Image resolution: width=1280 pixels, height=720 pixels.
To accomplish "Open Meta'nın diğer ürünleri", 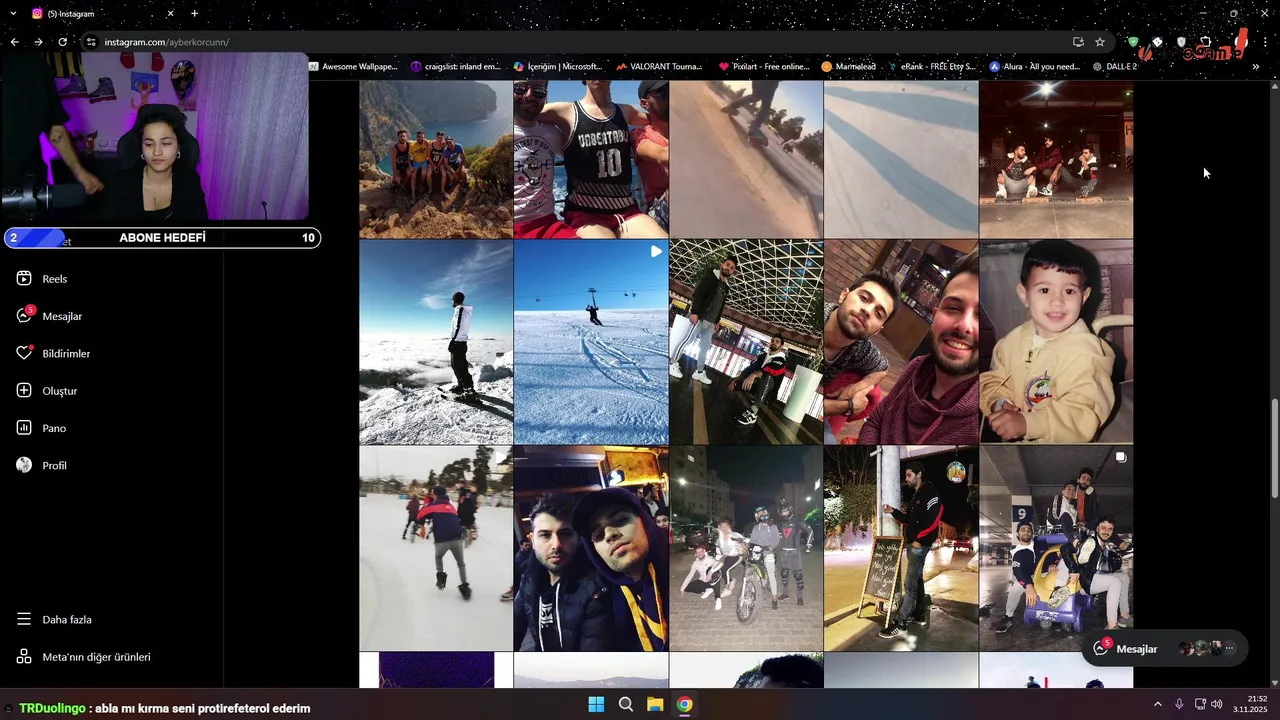I will click(84, 657).
